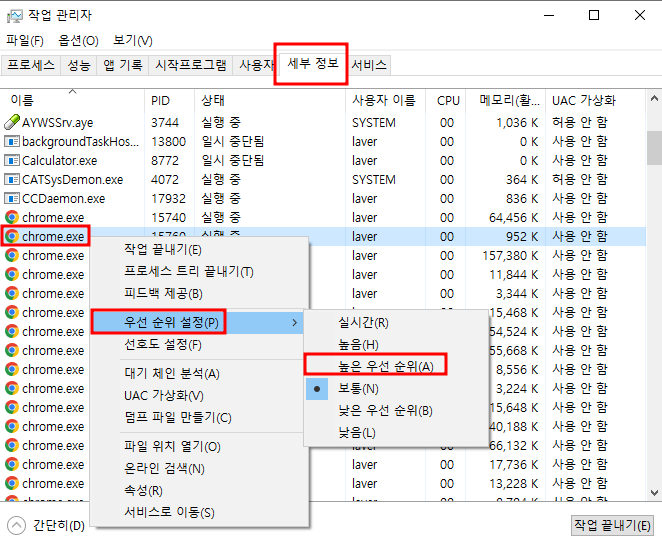
Task: Sort by the PID column header
Action: tap(169, 101)
